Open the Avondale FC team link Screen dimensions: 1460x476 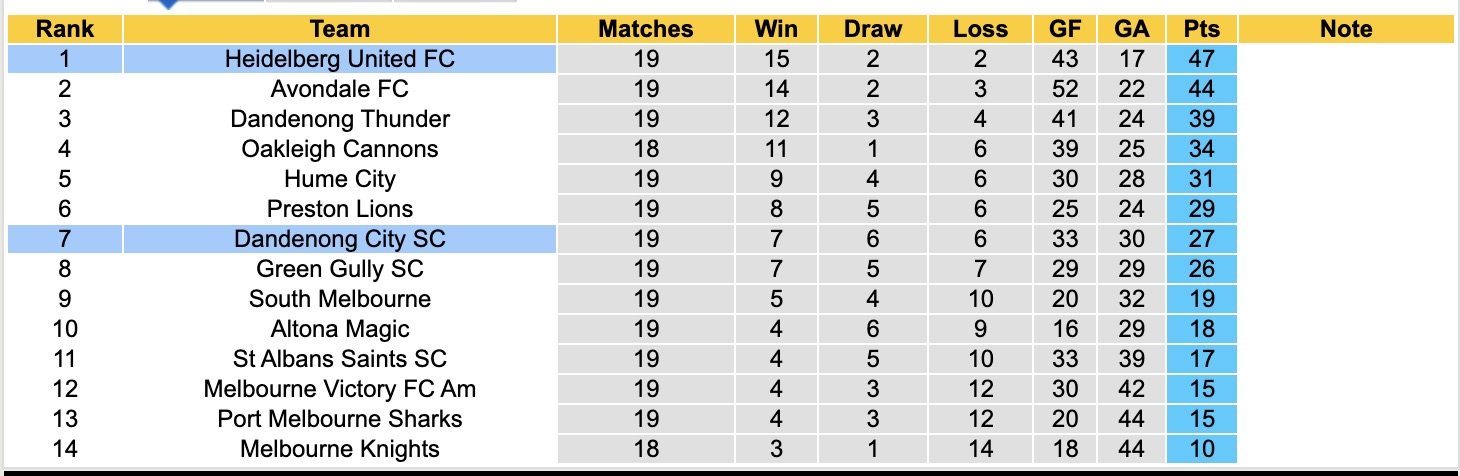click(x=339, y=89)
